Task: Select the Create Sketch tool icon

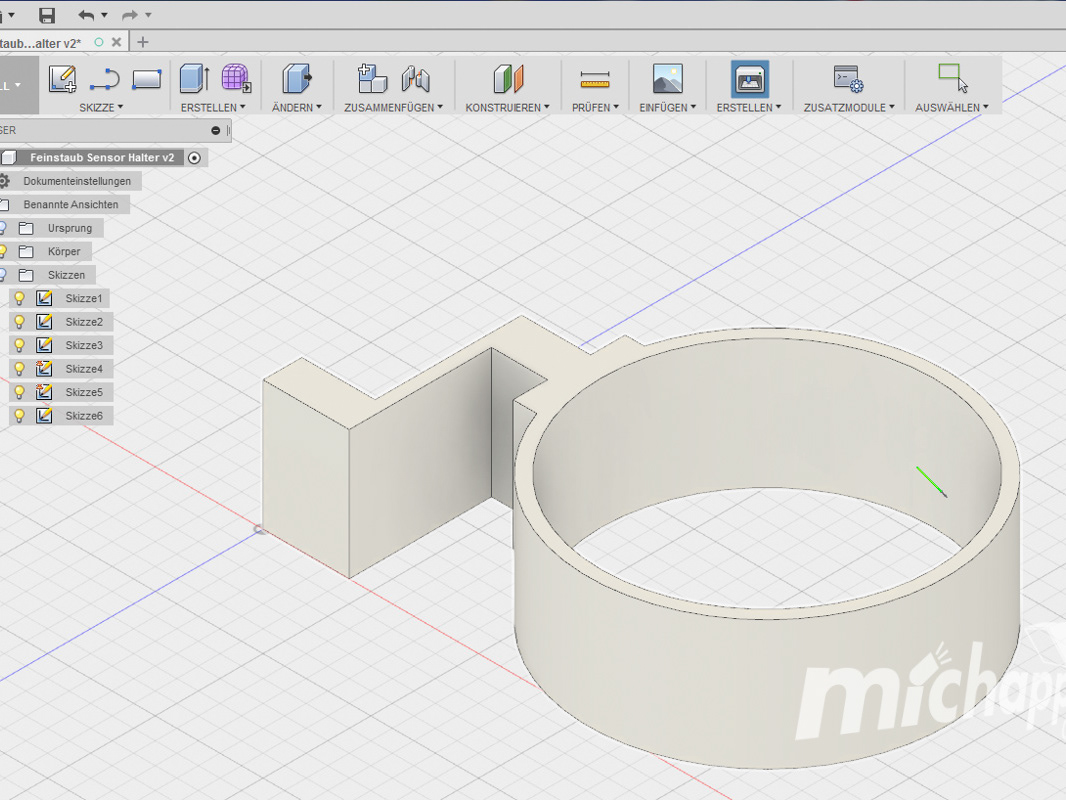Action: [63, 79]
